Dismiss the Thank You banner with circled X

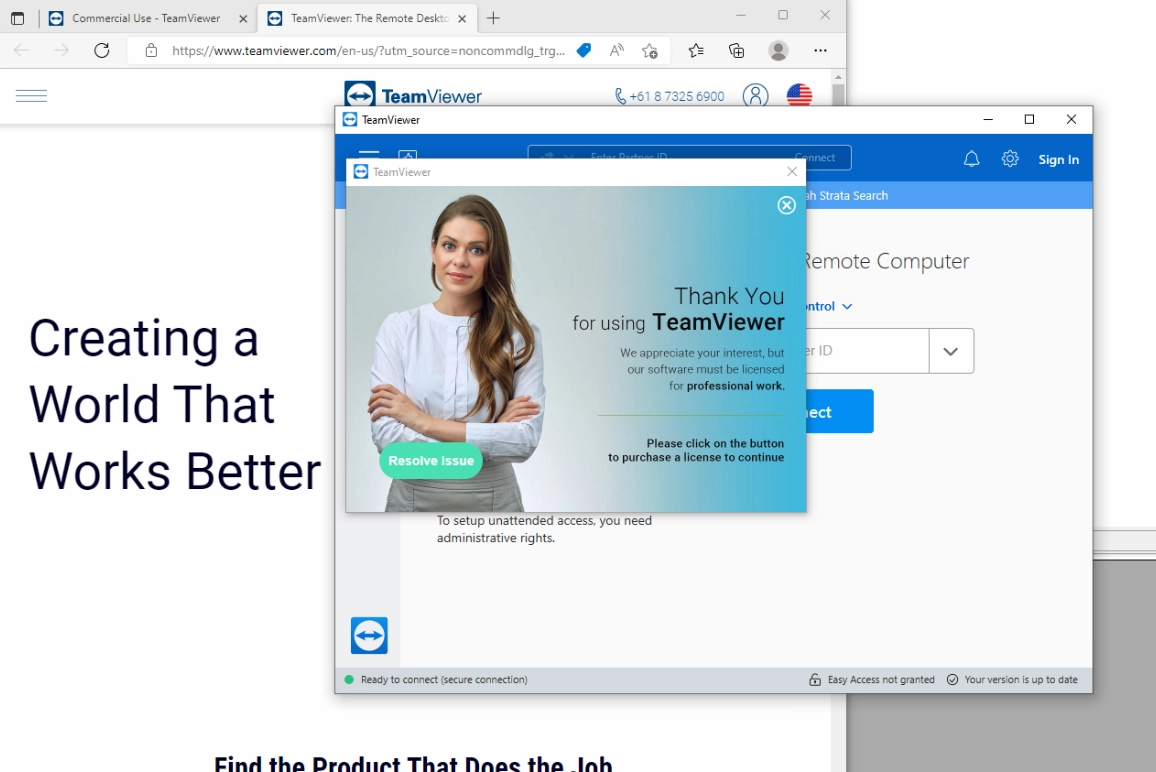(x=787, y=205)
